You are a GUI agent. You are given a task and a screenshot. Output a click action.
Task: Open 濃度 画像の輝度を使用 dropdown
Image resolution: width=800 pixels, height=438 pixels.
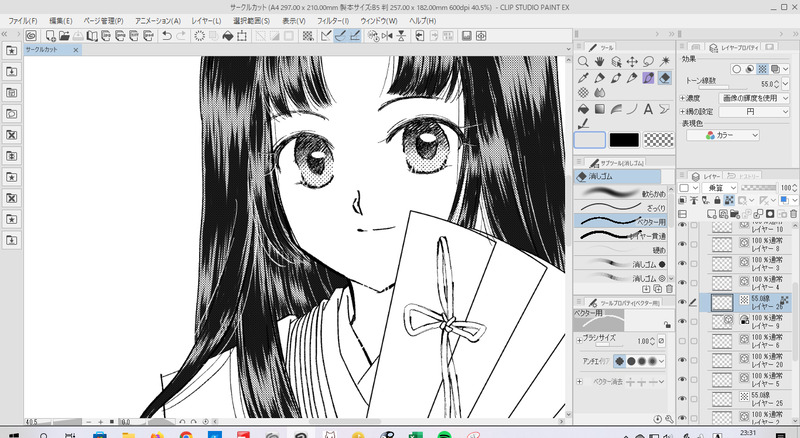pyautogui.click(x=754, y=98)
